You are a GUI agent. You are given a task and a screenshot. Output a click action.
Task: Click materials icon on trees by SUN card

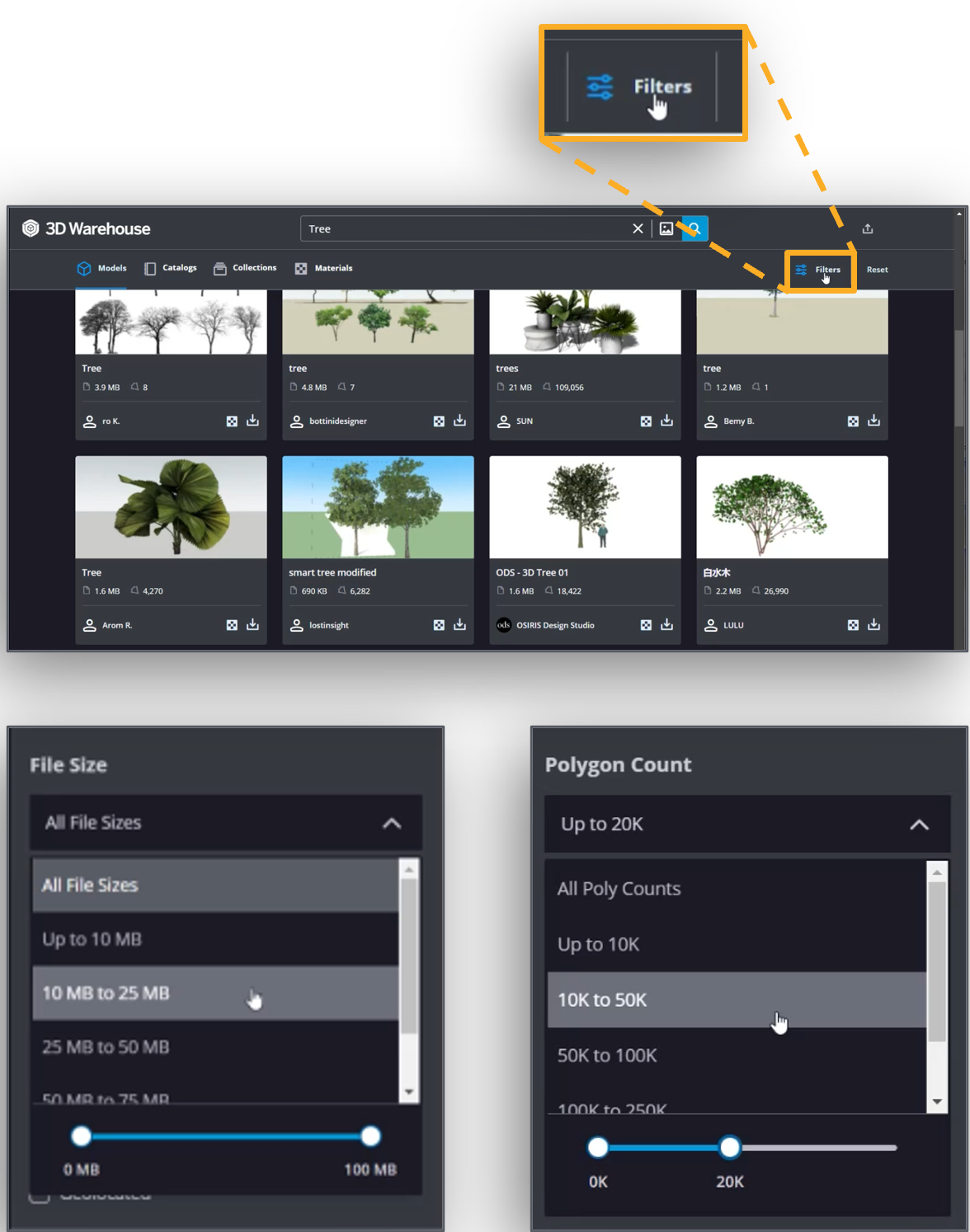point(646,421)
